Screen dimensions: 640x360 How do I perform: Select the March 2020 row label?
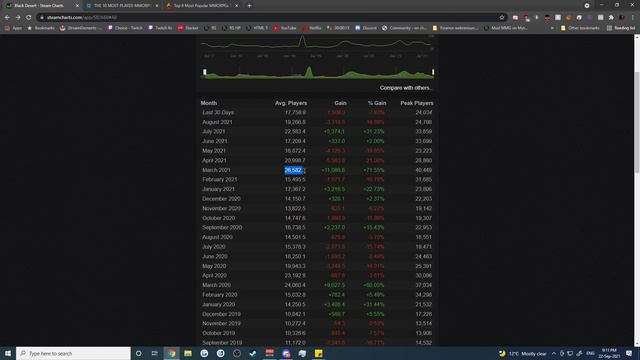click(216, 285)
